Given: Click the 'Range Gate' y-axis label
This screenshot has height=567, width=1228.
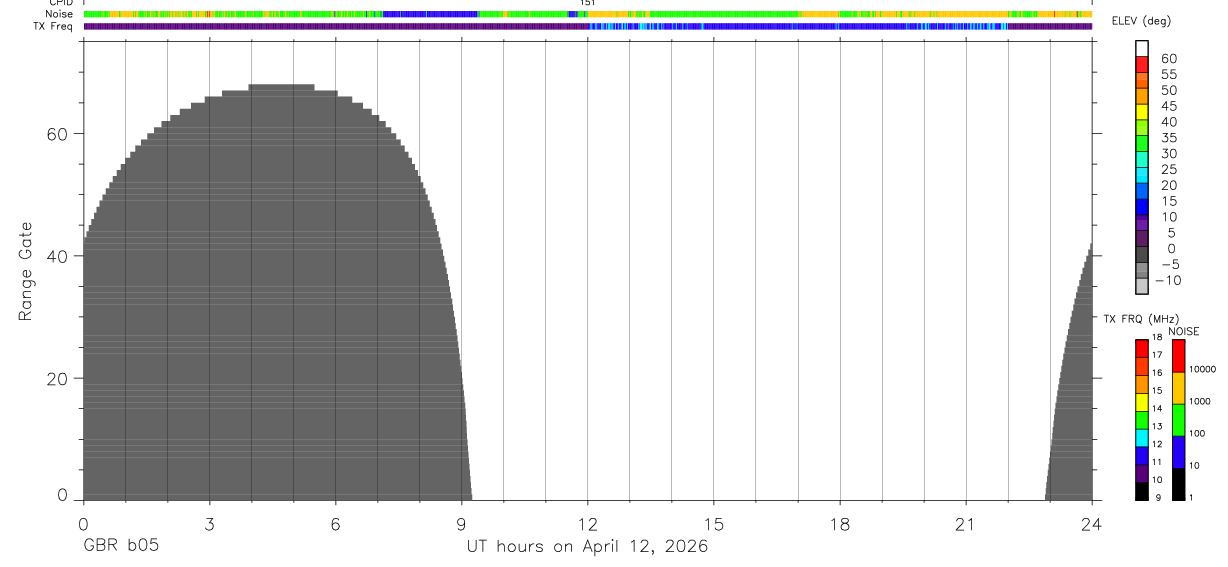Looking at the screenshot, I should [27, 271].
